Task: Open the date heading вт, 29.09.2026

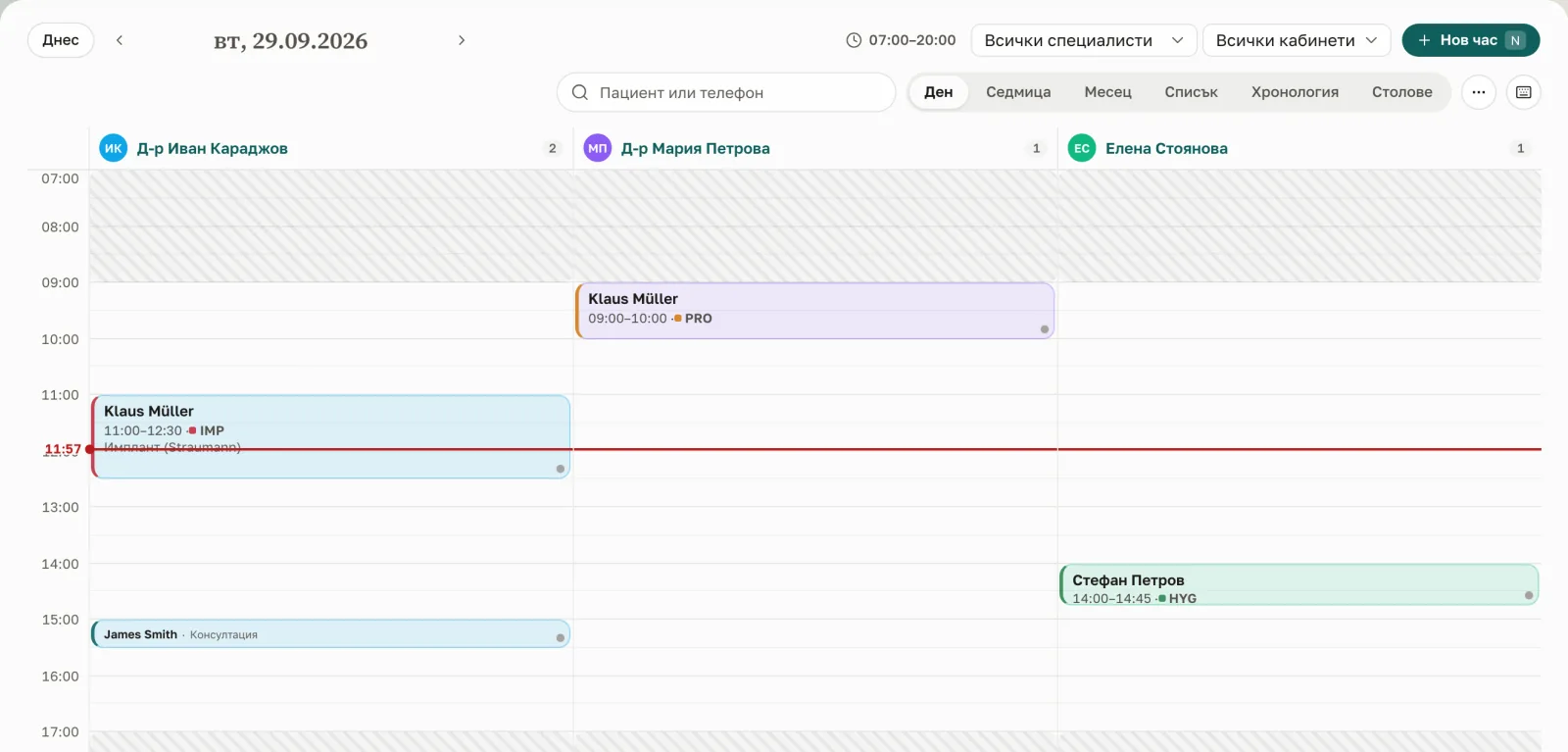Action: click(x=290, y=41)
